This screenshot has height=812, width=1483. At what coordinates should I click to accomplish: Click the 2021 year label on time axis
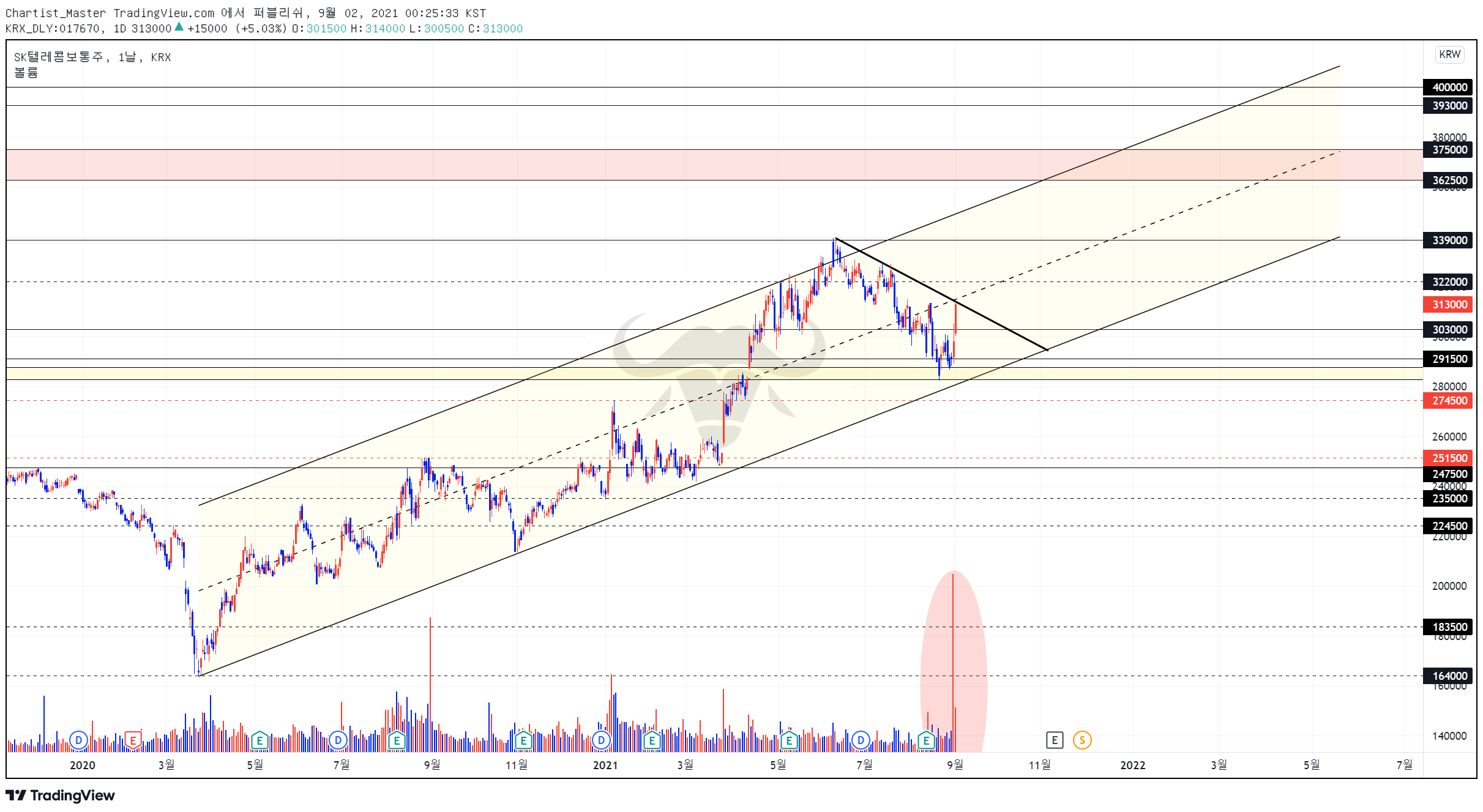tap(605, 765)
